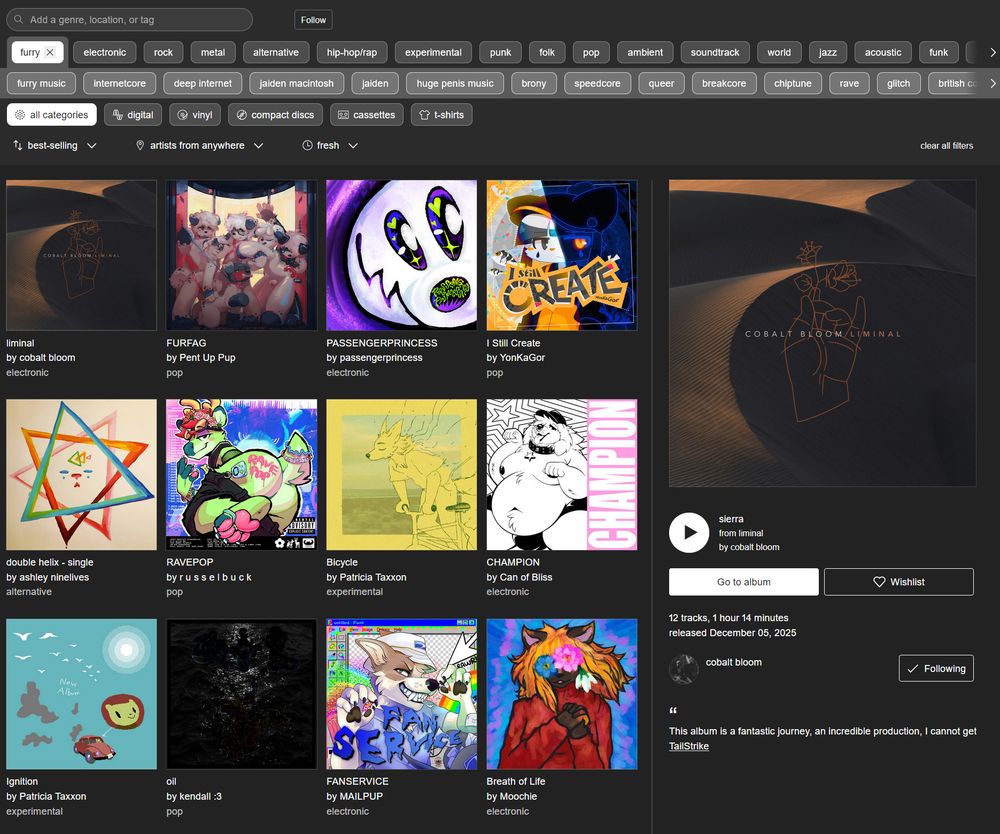This screenshot has width=1000, height=834.
Task: Click the large liminal cover art
Action: [x=822, y=333]
